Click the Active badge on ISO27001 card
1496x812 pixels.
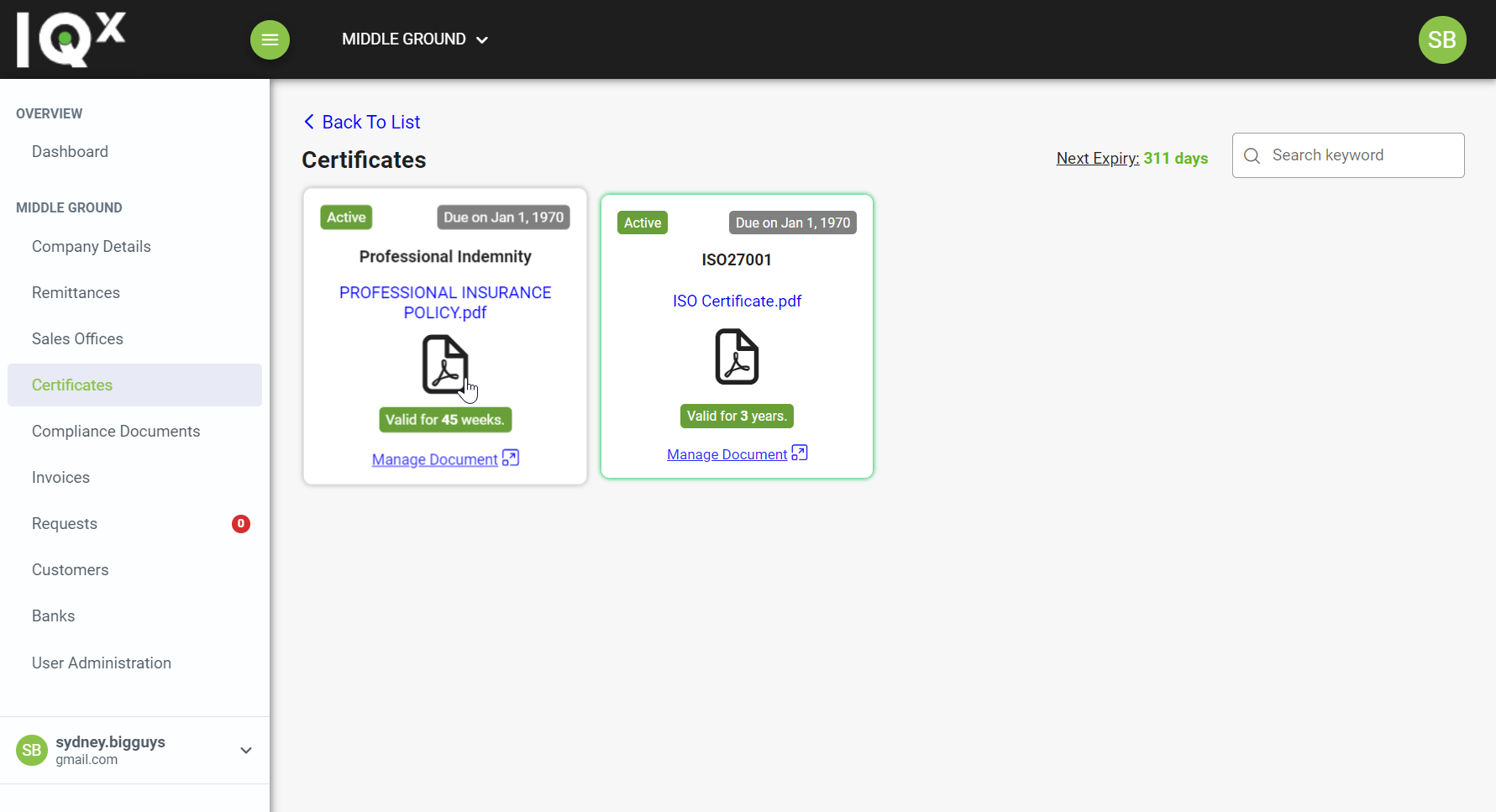click(x=642, y=223)
